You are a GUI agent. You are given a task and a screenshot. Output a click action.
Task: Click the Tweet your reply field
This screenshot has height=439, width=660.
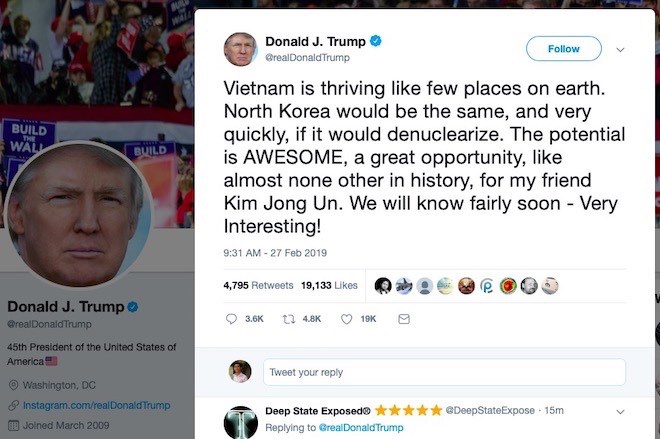[444, 372]
